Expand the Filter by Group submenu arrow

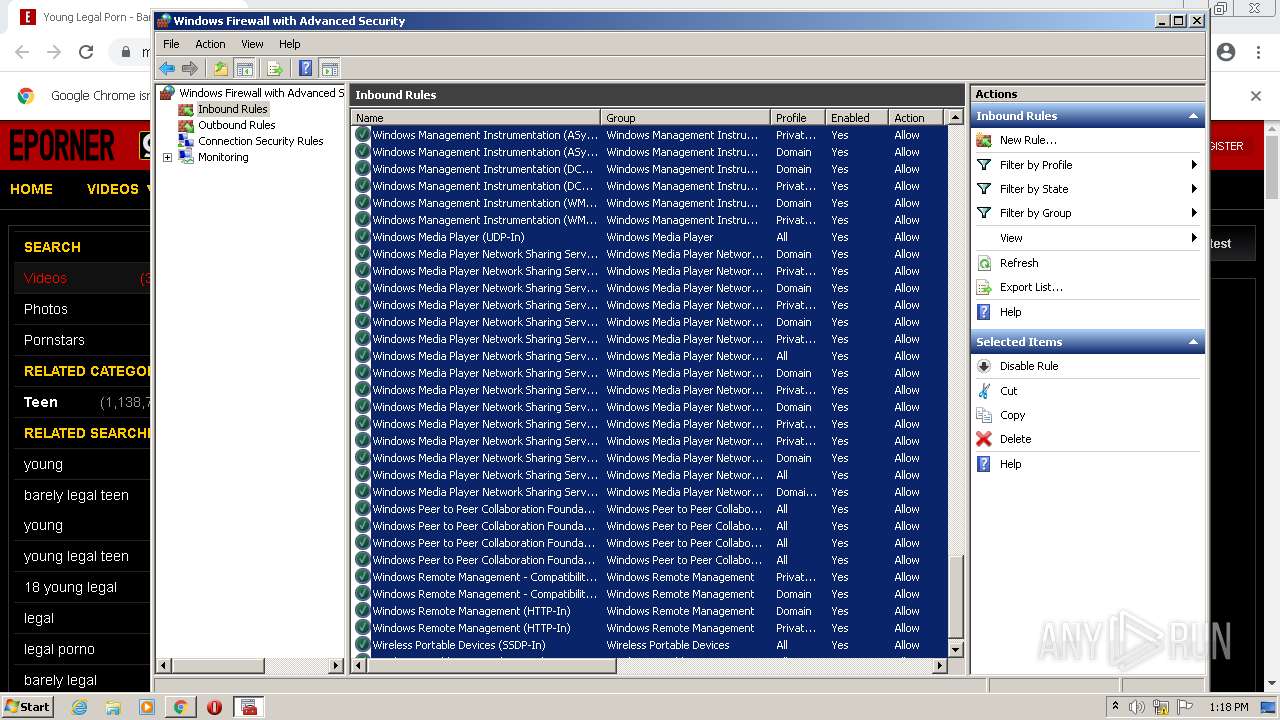pyautogui.click(x=1193, y=213)
